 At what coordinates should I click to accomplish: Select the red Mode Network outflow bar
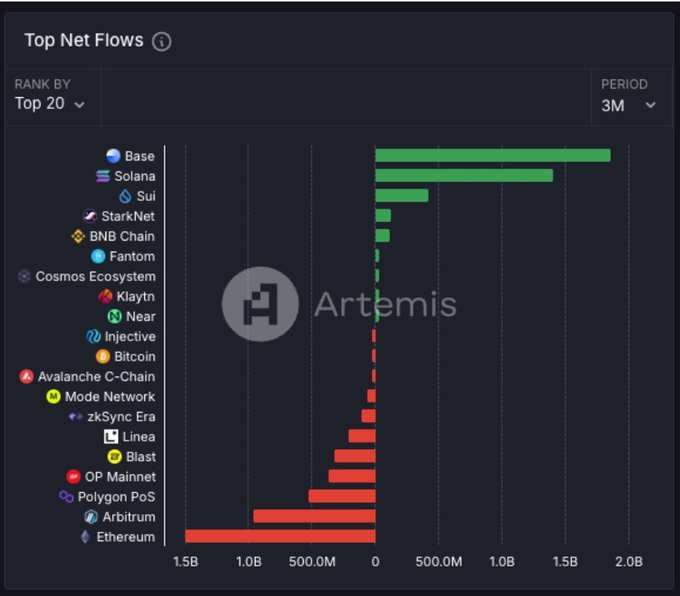371,396
